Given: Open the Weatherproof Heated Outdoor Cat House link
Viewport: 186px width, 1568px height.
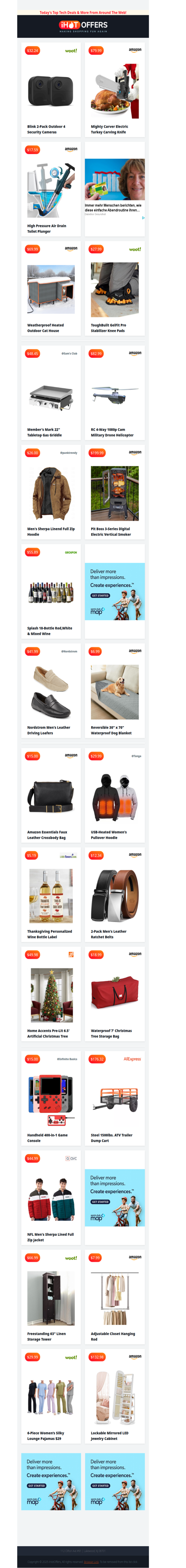Looking at the screenshot, I should tap(45, 328).
